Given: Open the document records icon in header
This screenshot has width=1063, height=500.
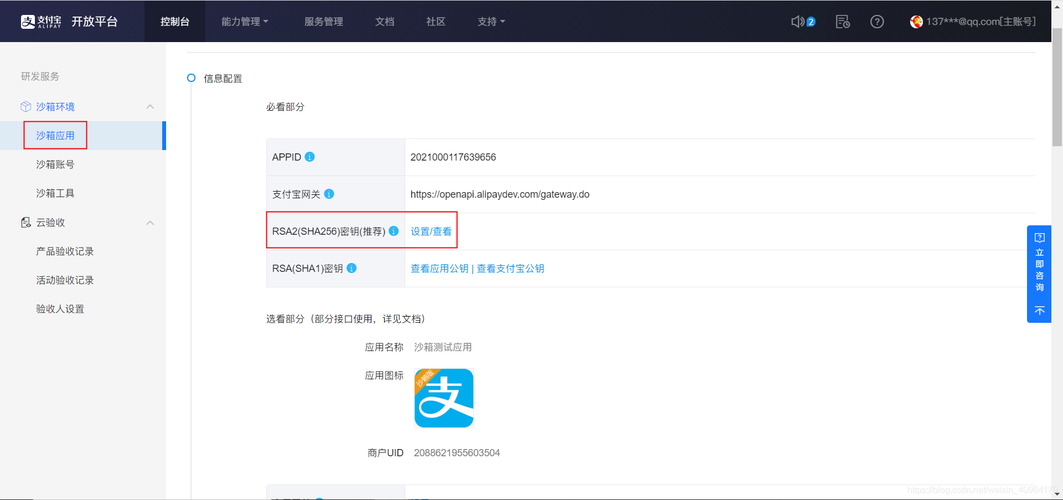Looking at the screenshot, I should pos(843,22).
